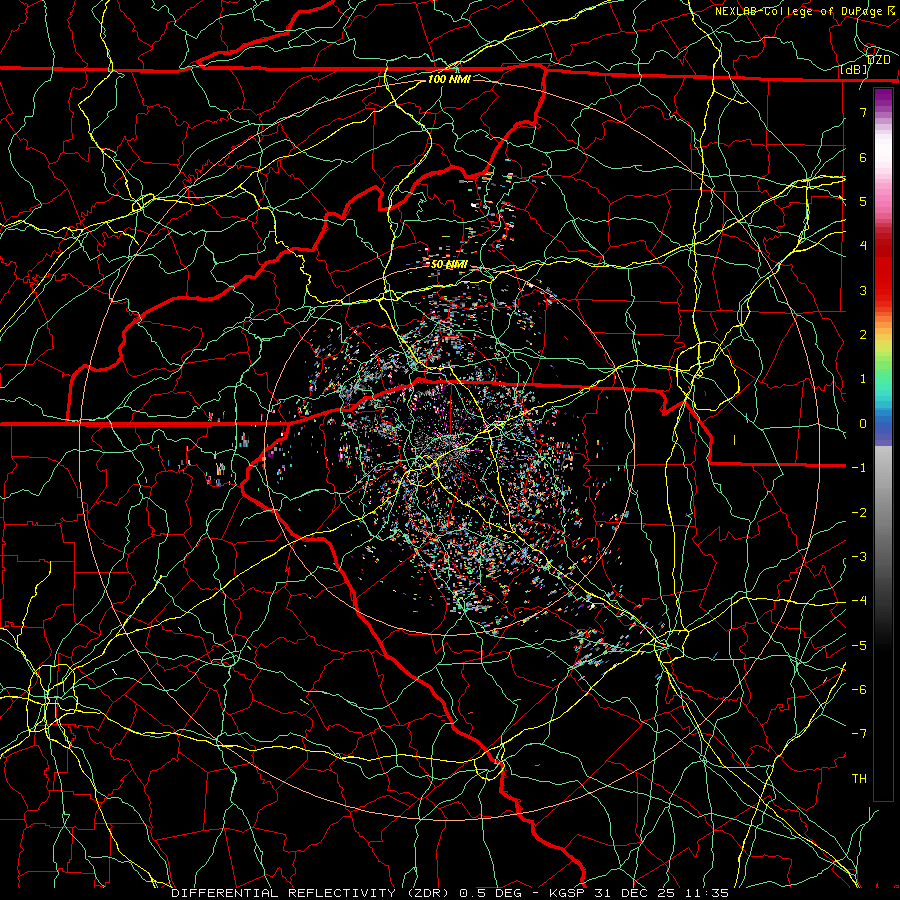Click the '[dB]' unit label

pos(854,70)
